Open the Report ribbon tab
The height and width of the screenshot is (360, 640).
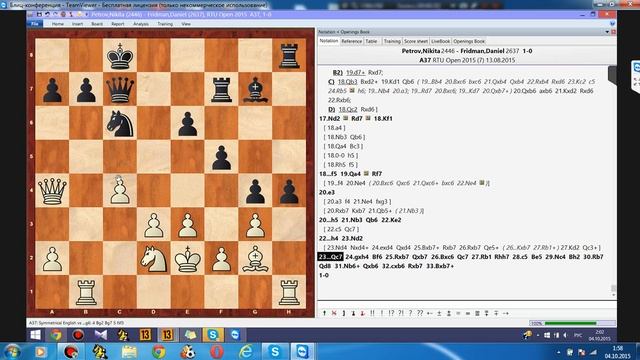coord(118,24)
